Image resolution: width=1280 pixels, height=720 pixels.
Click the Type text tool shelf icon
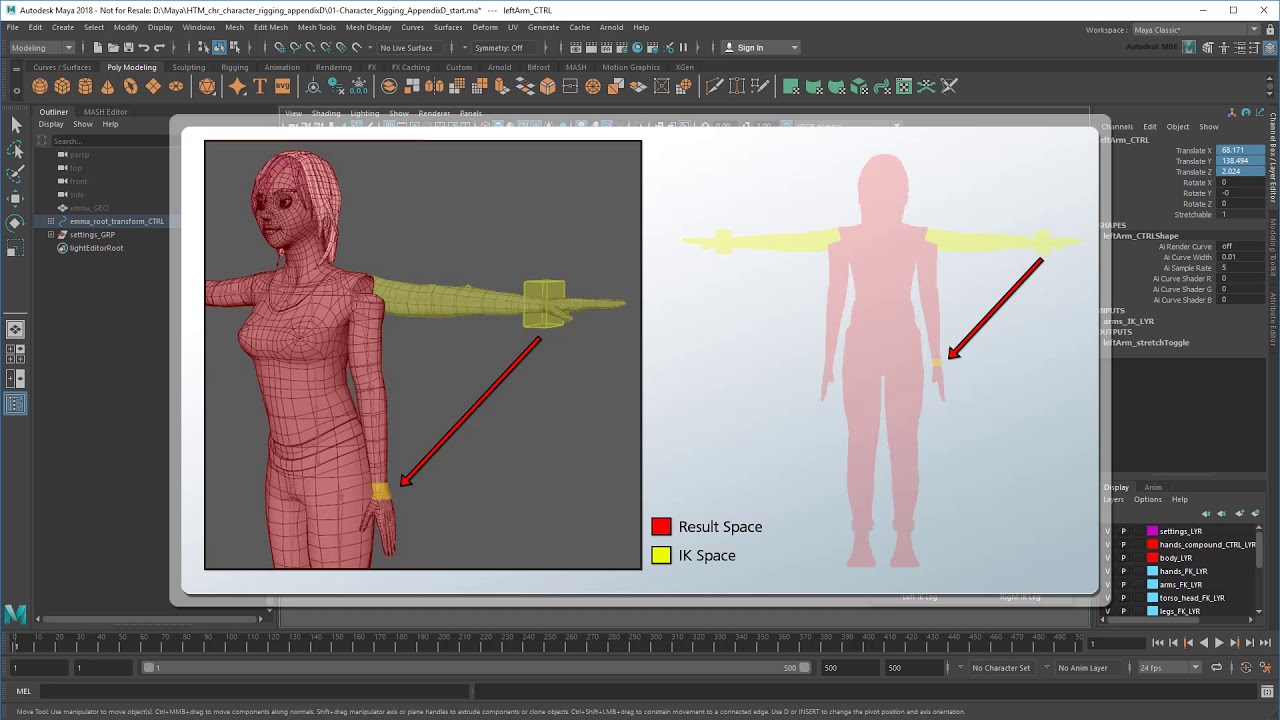(x=260, y=87)
